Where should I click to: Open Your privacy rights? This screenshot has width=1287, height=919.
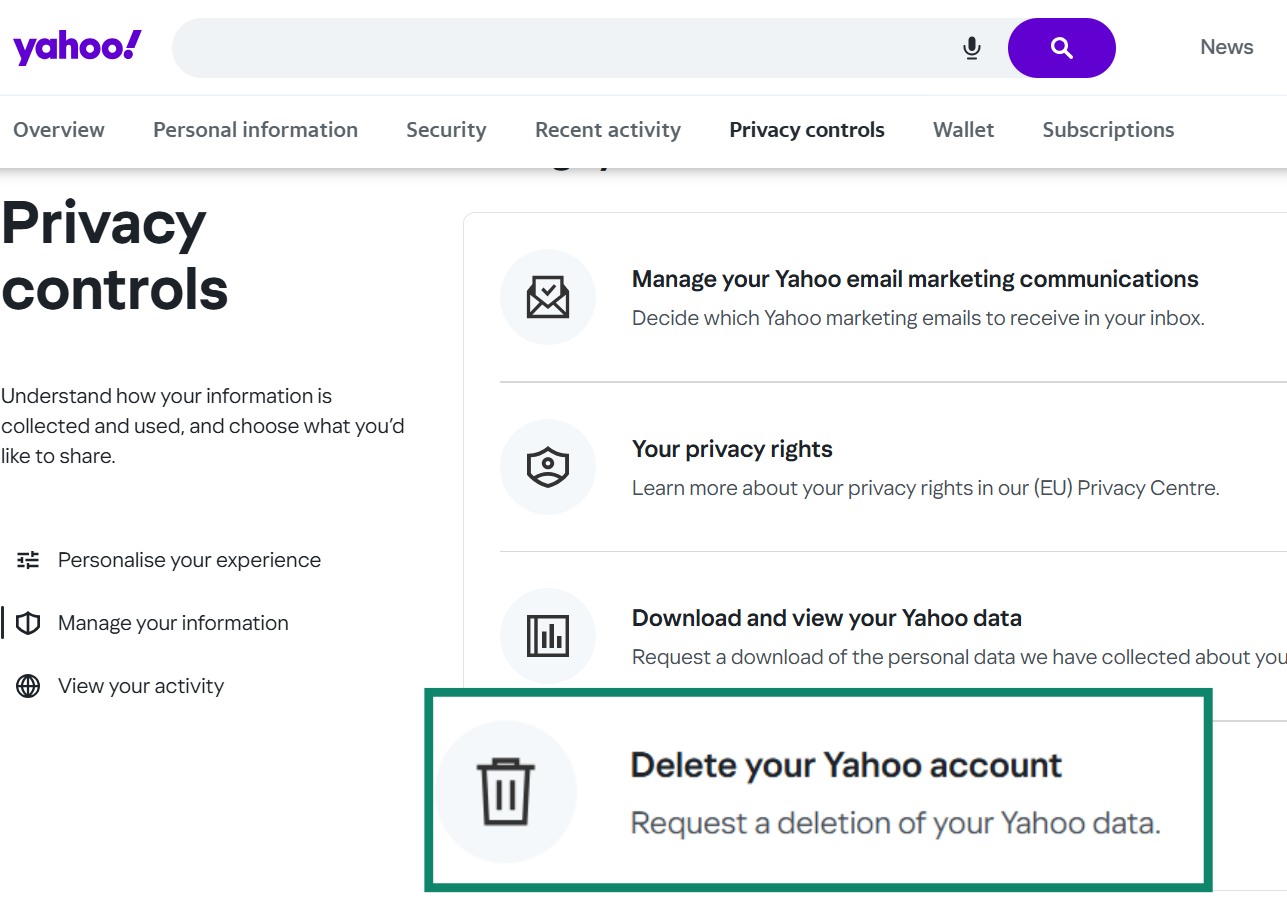tap(731, 449)
